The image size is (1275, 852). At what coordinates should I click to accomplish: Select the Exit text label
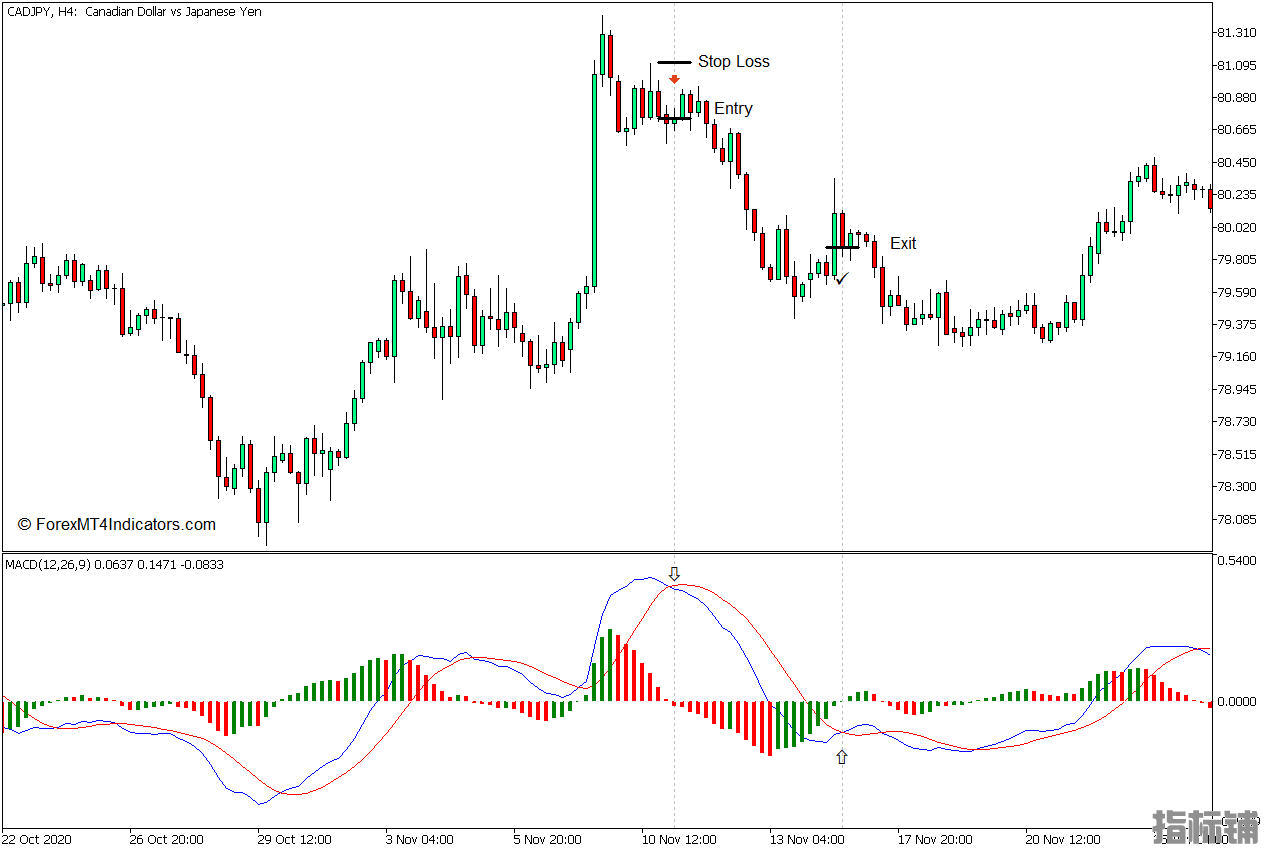pyautogui.click(x=903, y=244)
